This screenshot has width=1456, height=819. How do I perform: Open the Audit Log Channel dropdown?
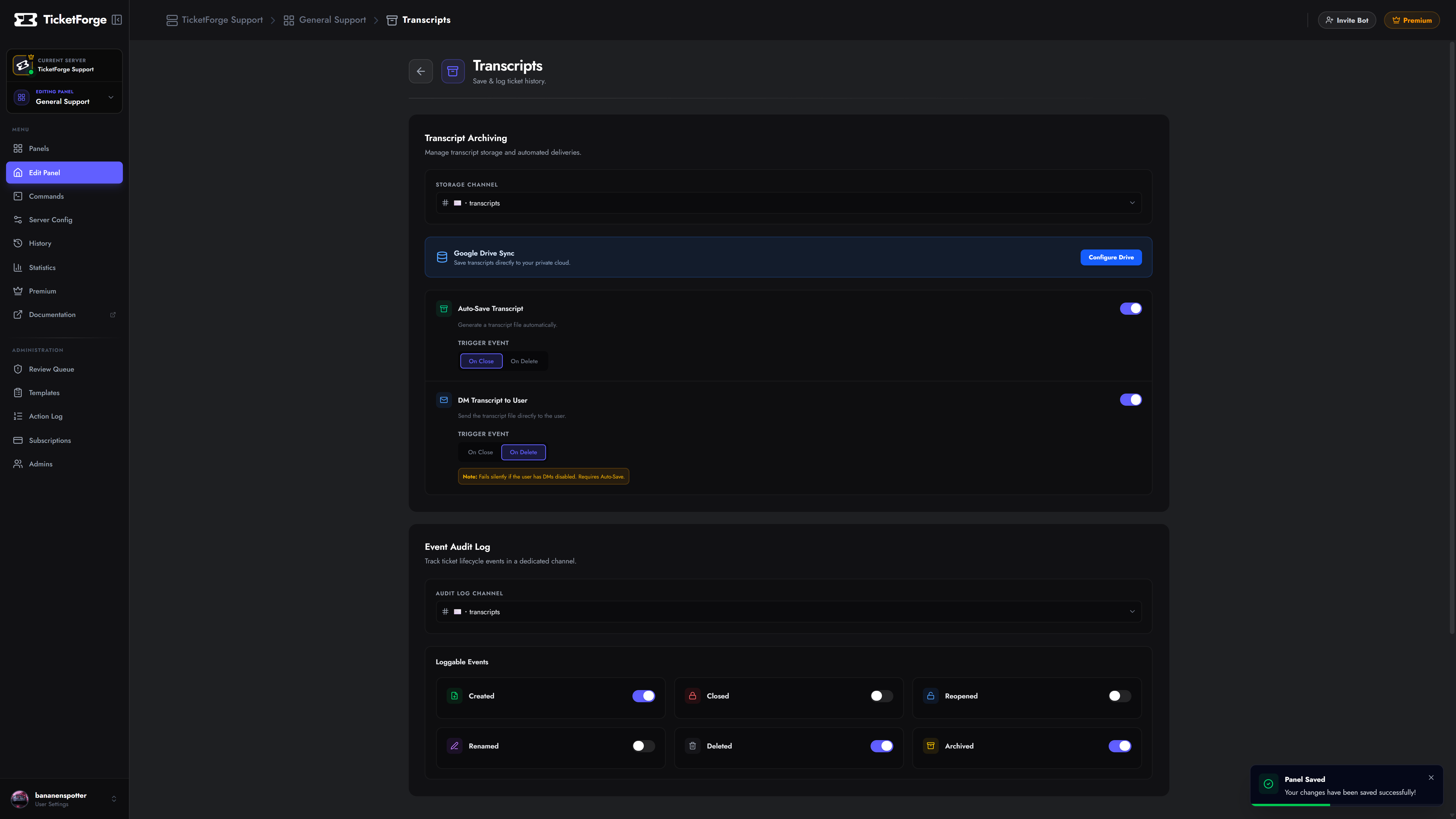click(788, 611)
